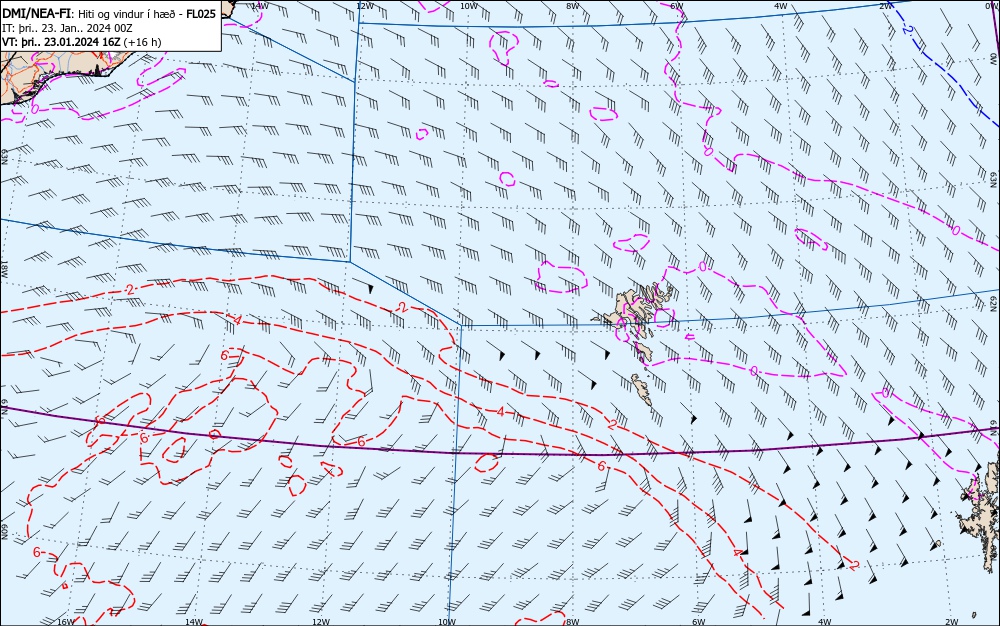Select the FL025 flight level text
1000x626 pixels.
[x=200, y=14]
